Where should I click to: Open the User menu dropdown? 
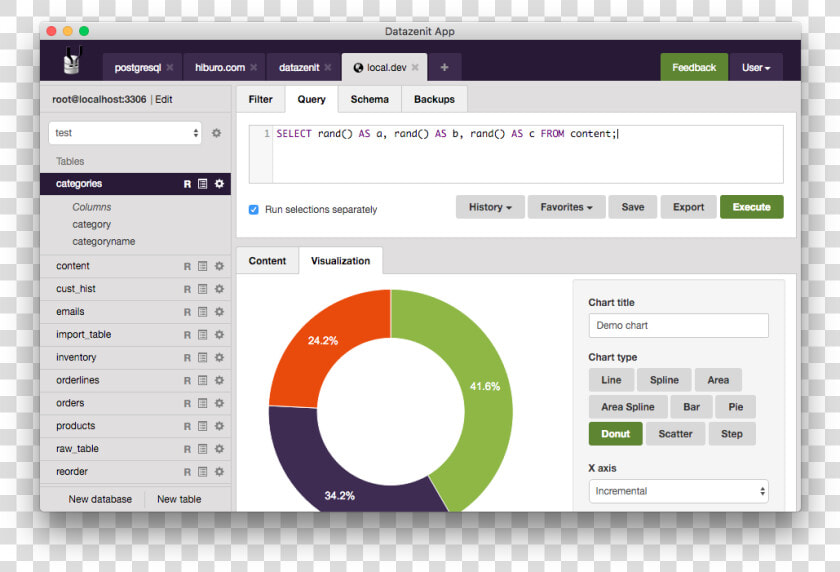(756, 67)
